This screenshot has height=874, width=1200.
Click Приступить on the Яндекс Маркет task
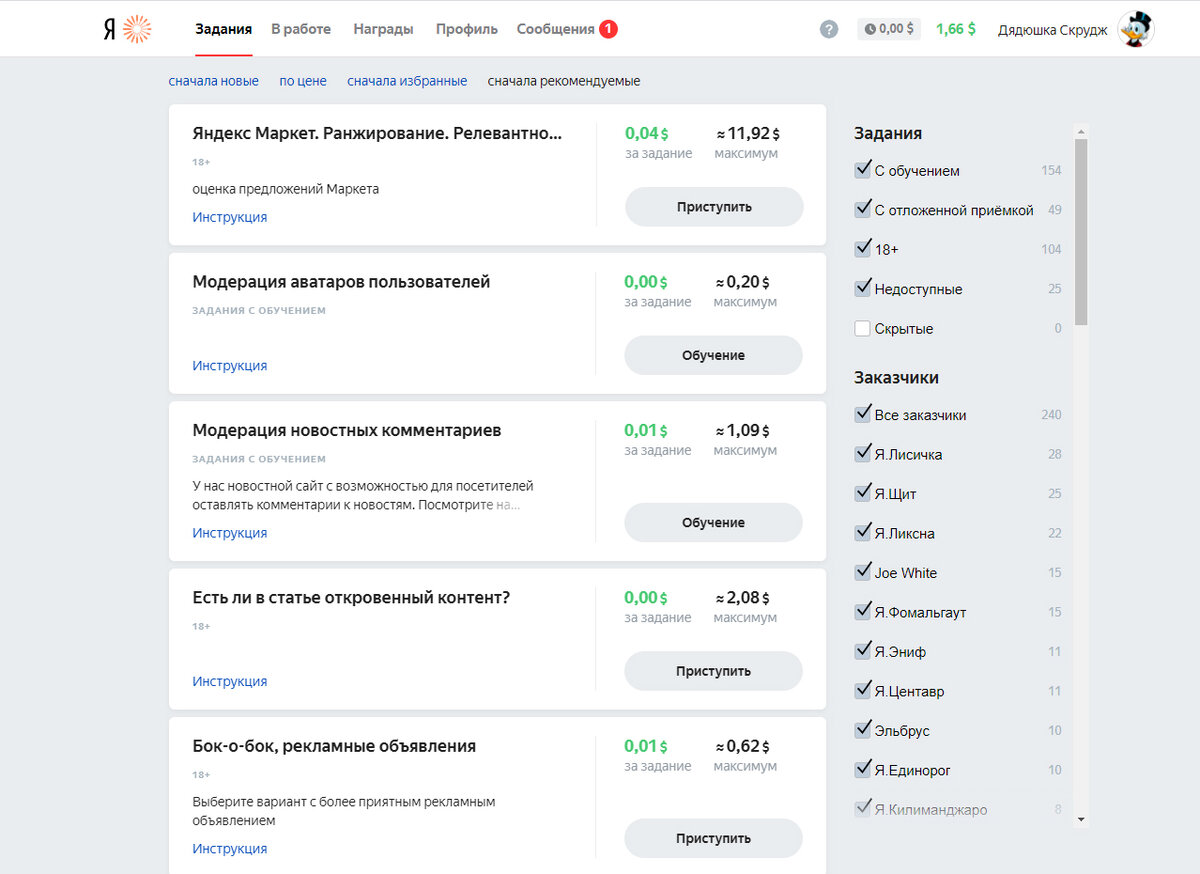713,206
